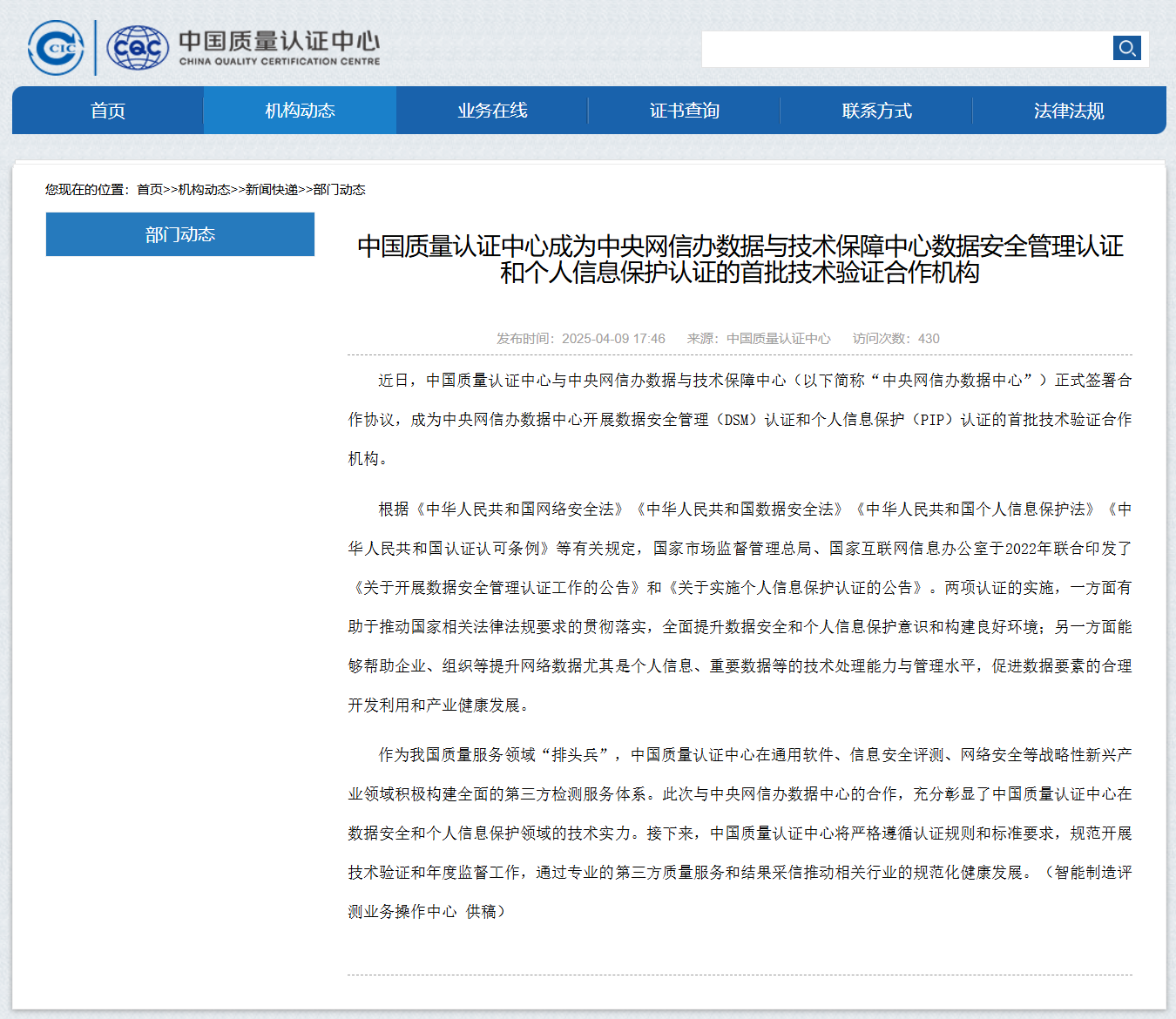
Task: Open the 机构动态 navigation tab
Action: [x=300, y=111]
